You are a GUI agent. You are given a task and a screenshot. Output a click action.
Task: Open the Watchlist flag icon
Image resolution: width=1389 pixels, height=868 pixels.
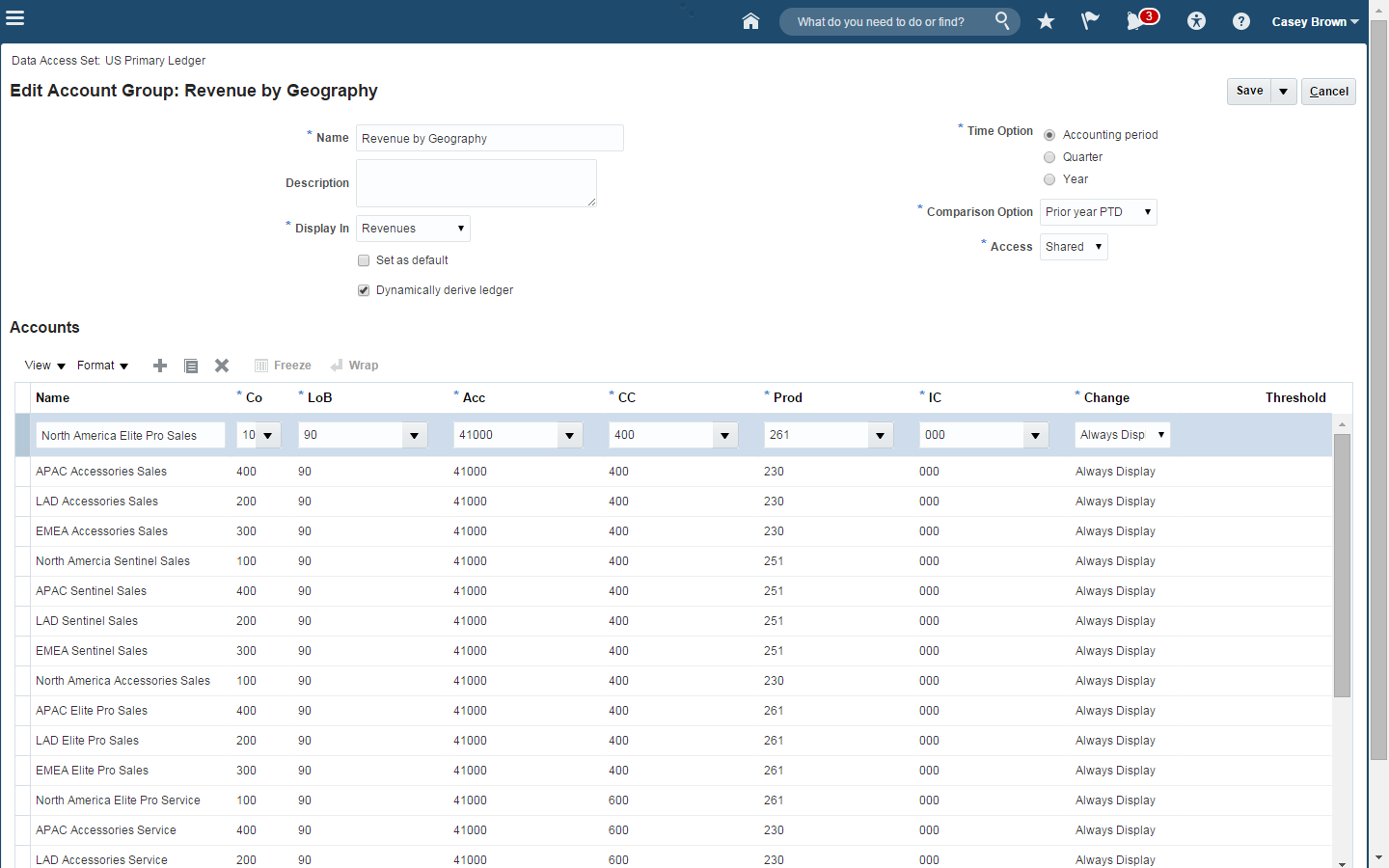1090,21
